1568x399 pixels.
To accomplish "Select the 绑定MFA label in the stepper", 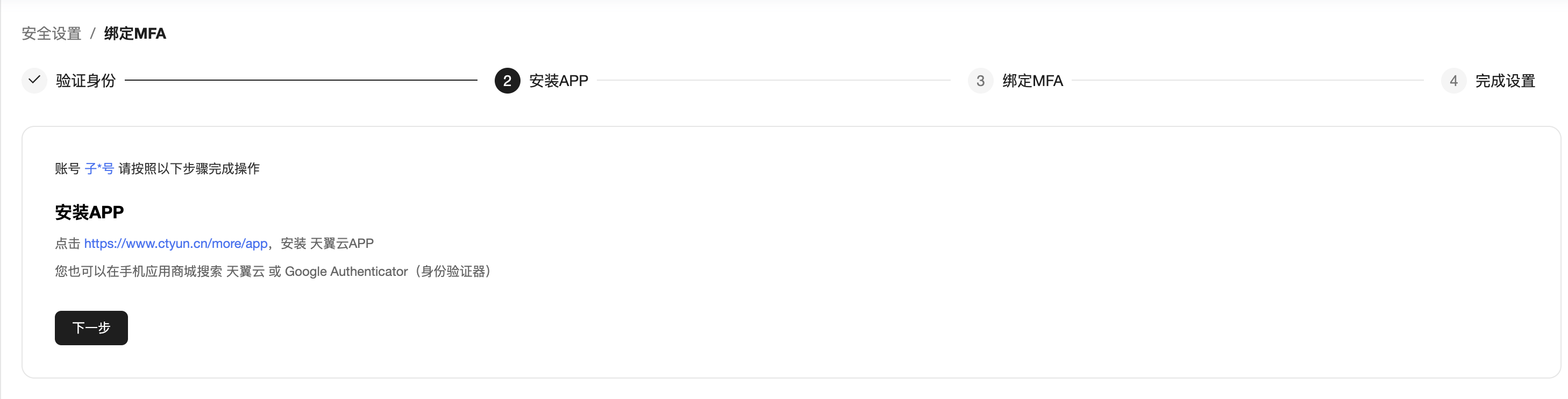I will point(1032,81).
